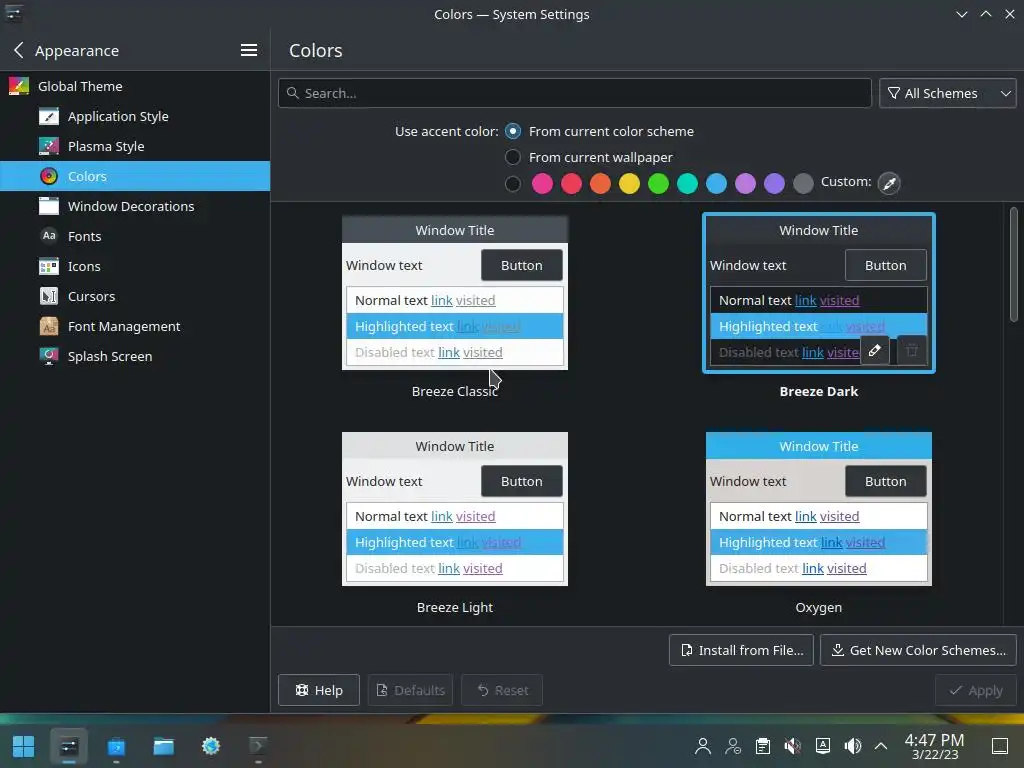The image size is (1024, 768).
Task: Click the delete trash icon on Breeze Dark
Action: point(912,351)
